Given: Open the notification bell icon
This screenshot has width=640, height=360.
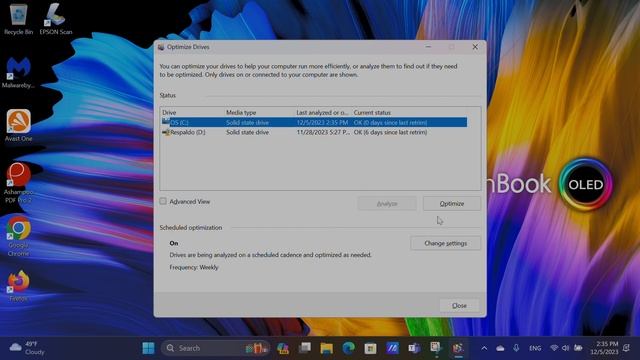Looking at the screenshot, I should 627,348.
